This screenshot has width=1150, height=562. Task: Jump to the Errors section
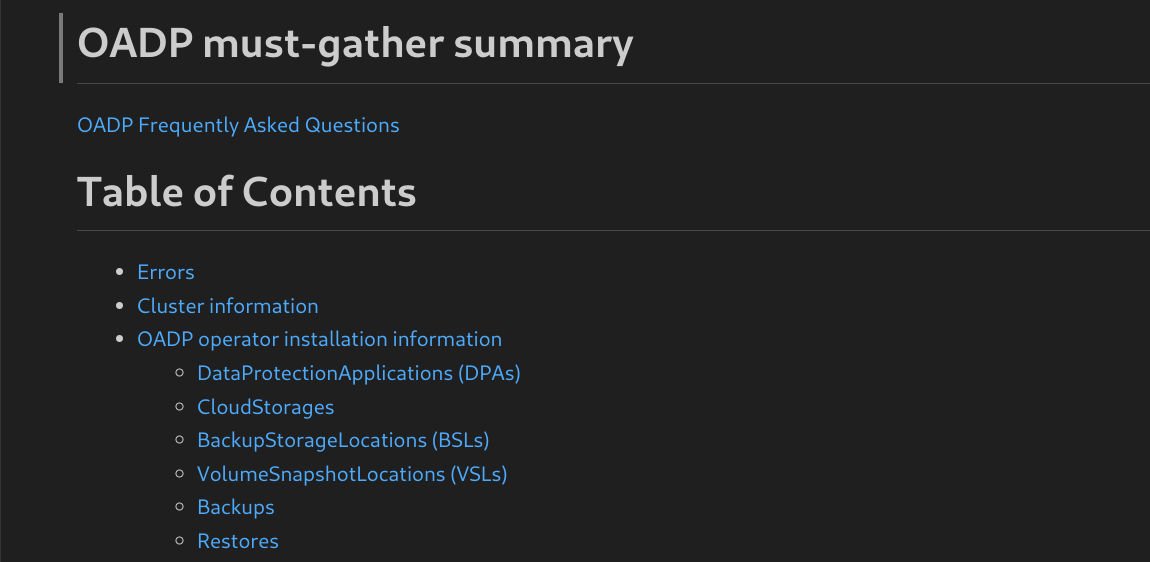click(x=166, y=272)
